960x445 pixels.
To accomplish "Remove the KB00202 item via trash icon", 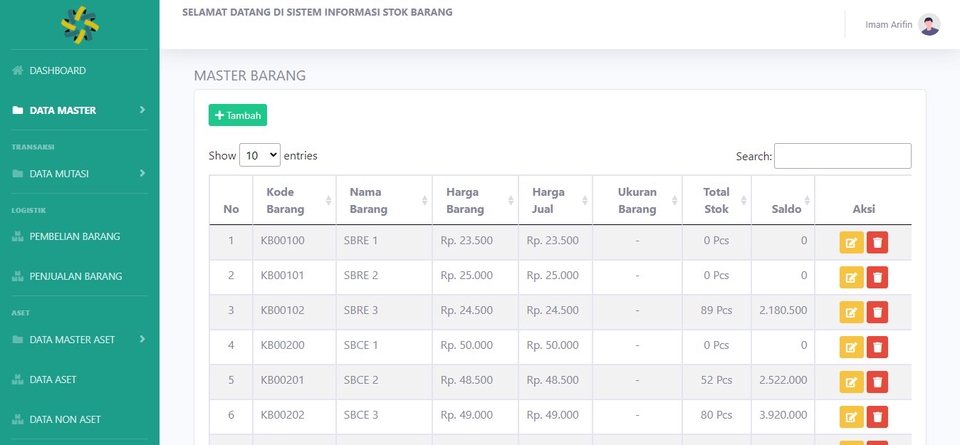I will point(877,417).
